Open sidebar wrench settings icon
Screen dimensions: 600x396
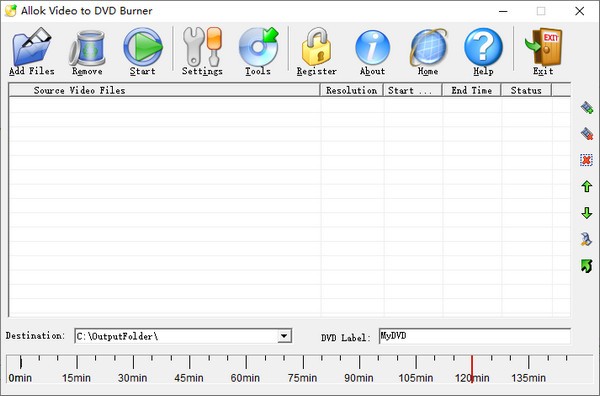tap(586, 239)
